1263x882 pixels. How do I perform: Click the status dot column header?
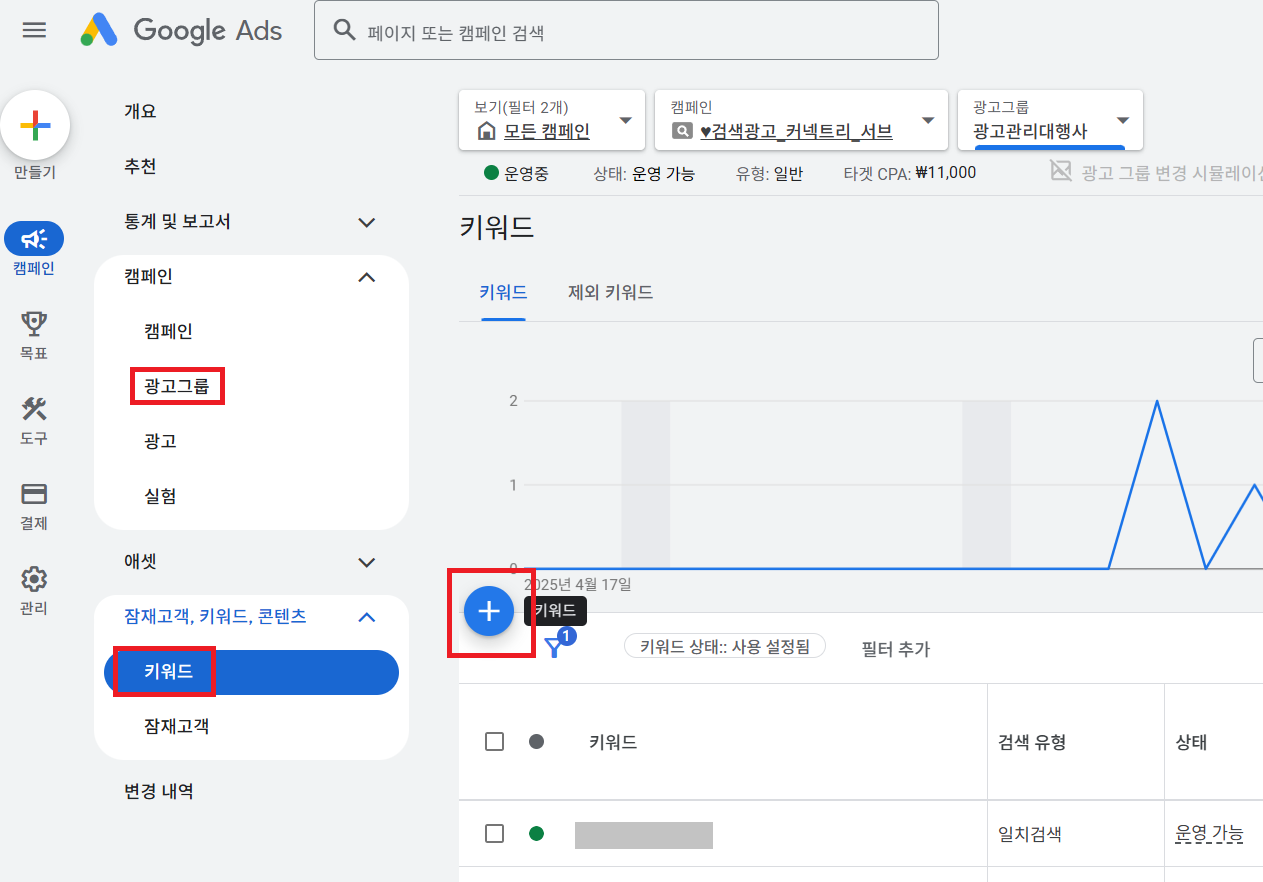pos(536,741)
